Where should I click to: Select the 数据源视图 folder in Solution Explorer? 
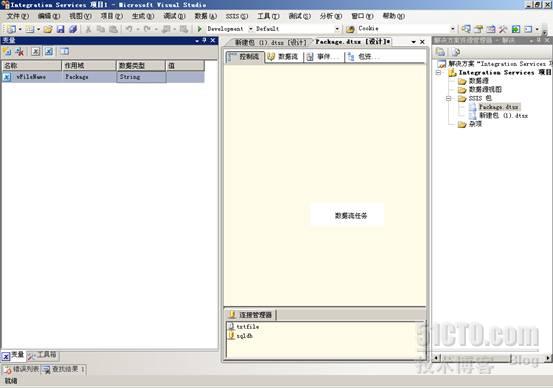pos(485,90)
